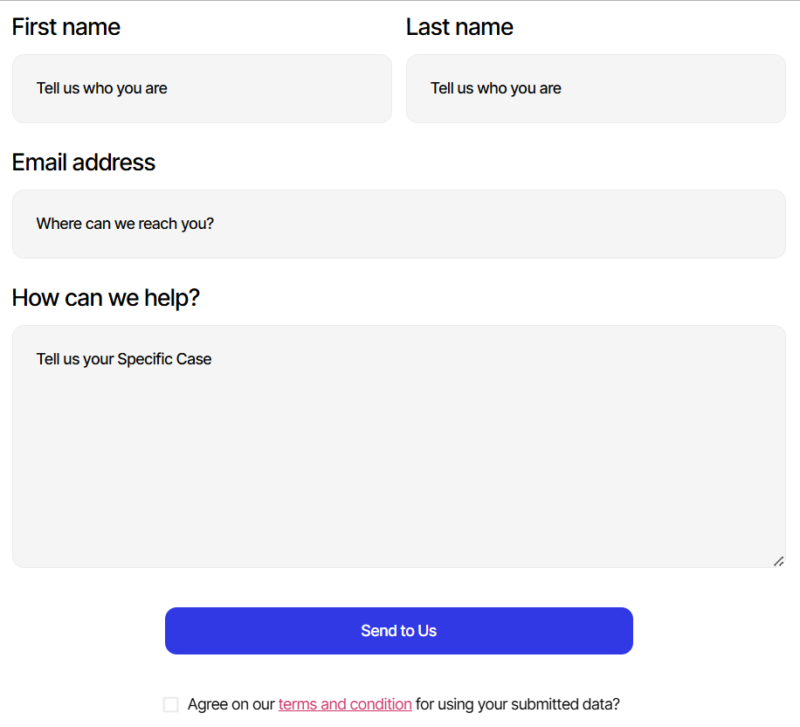Click 'for using your submitted data?' text
The image size is (800, 727).
518,705
